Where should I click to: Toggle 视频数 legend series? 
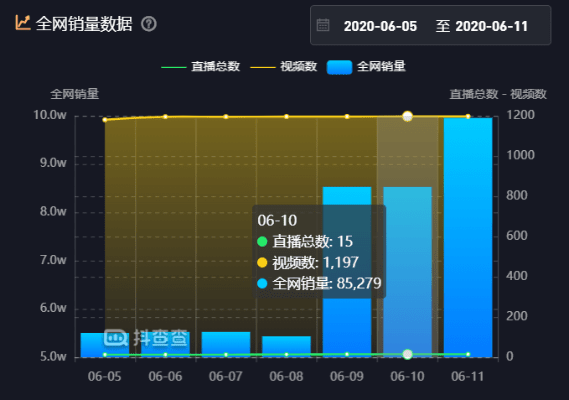pos(284,66)
